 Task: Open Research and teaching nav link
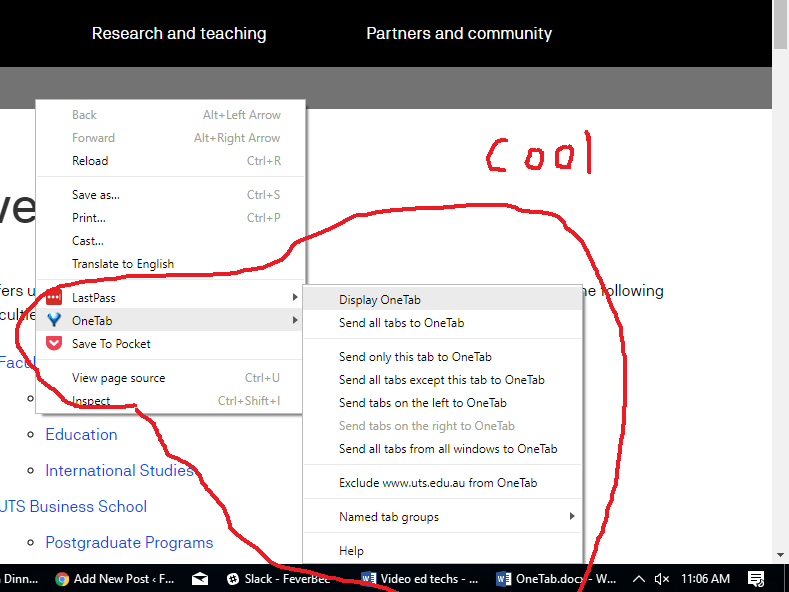179,33
